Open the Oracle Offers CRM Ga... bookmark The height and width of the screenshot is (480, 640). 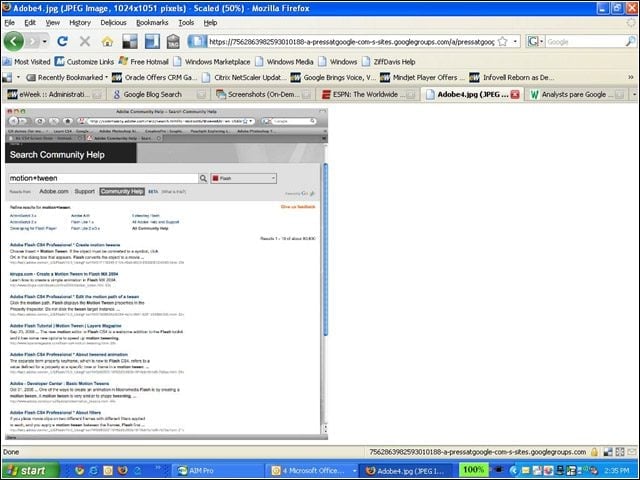tap(155, 77)
